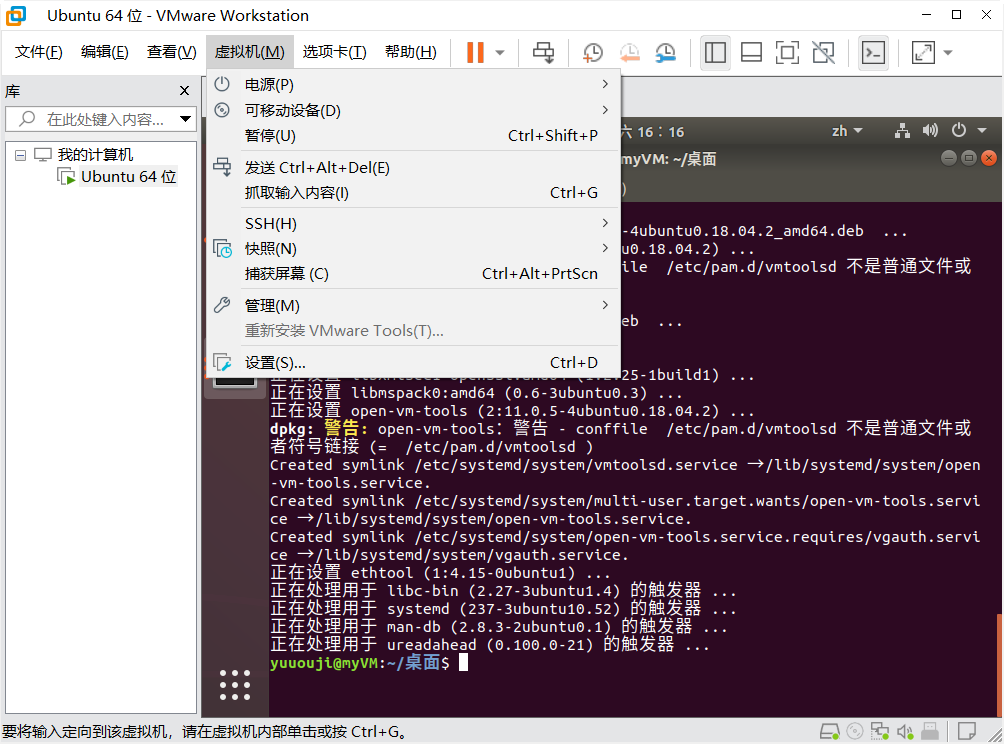This screenshot has height=744, width=1004.
Task: Toggle the thumbnail bar view icon
Action: pyautogui.click(x=751, y=53)
